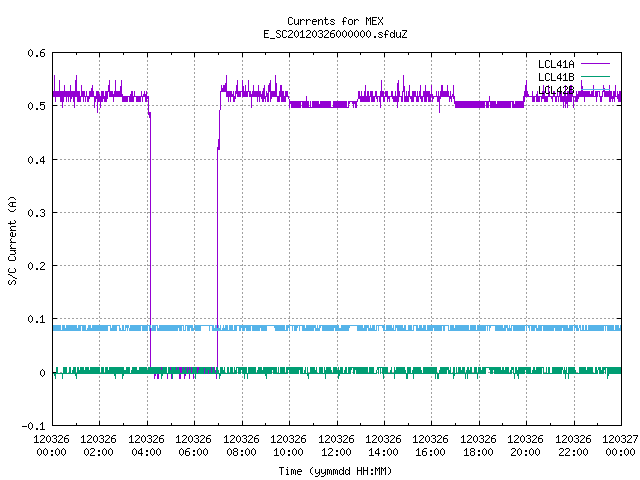
Task: Click the LCL42B legend label
Action: pos(556,90)
